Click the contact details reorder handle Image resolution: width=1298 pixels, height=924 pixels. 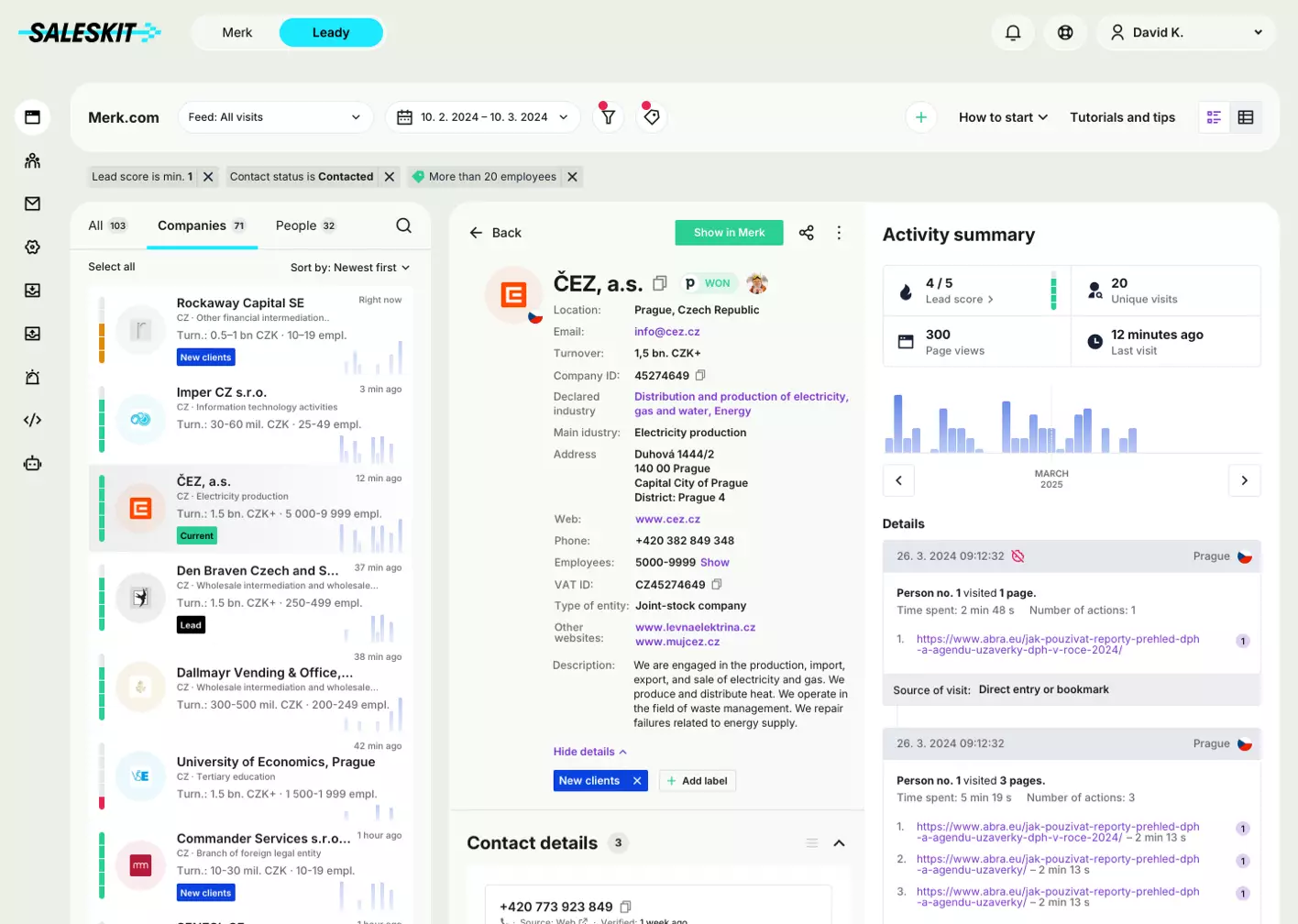pos(812,843)
